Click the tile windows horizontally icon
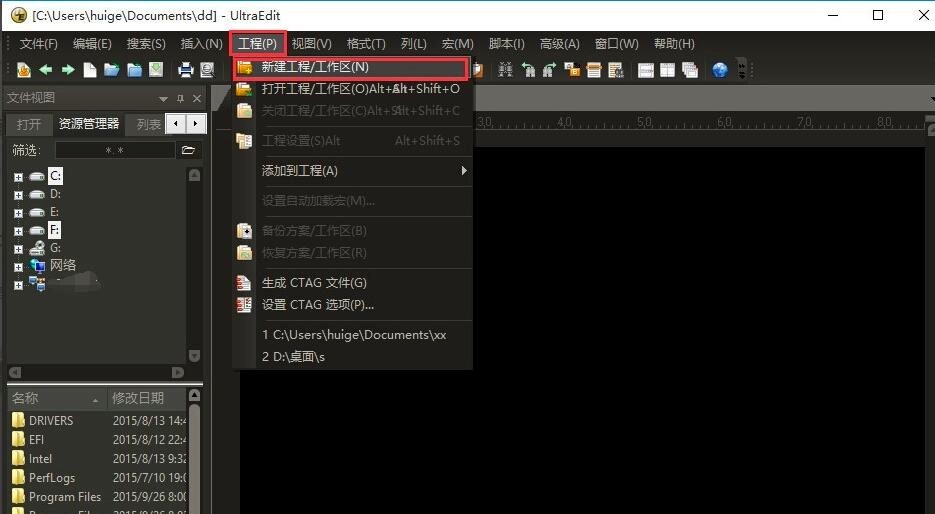The image size is (935, 514). [x=645, y=70]
